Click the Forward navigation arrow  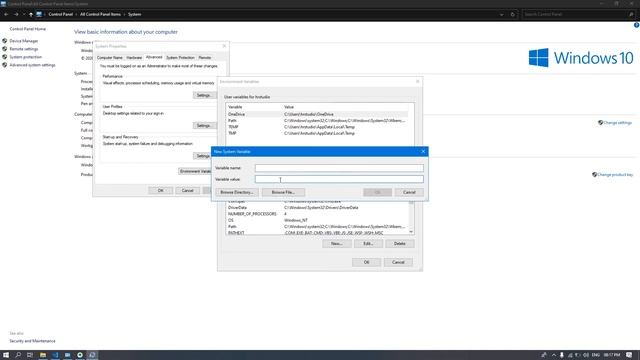click(x=16, y=14)
